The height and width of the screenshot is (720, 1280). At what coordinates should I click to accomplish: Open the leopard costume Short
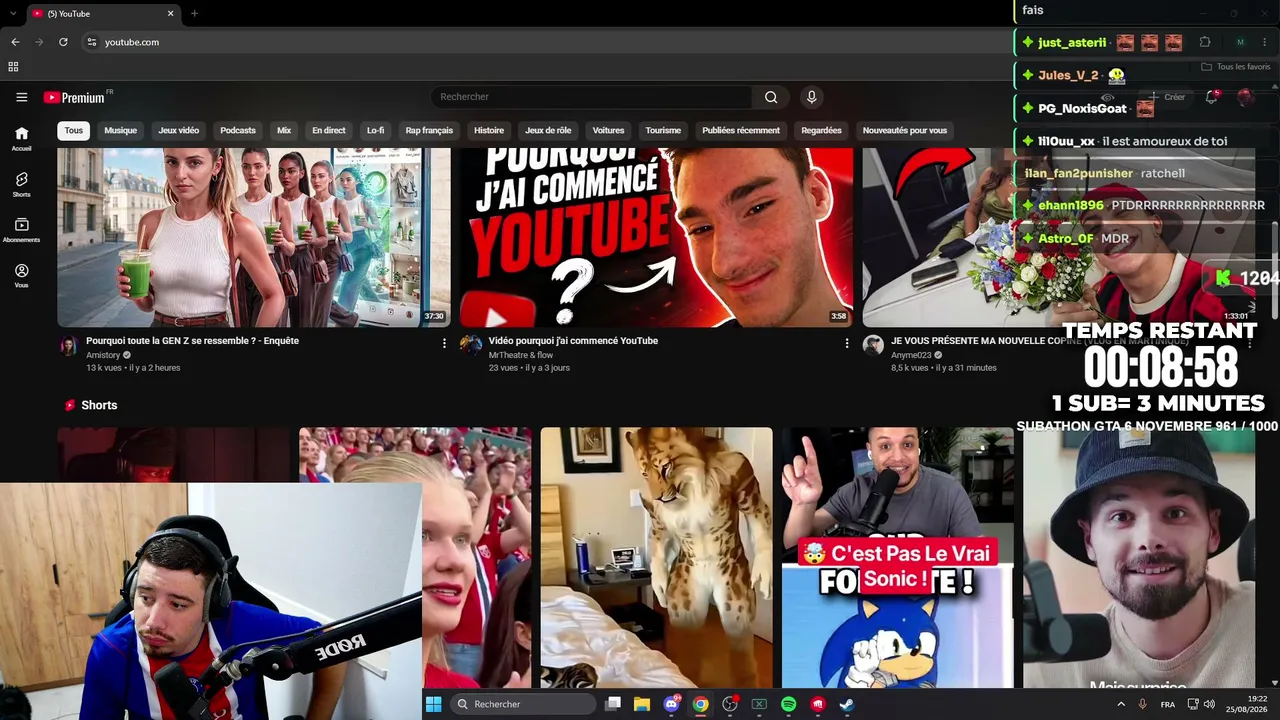click(657, 558)
